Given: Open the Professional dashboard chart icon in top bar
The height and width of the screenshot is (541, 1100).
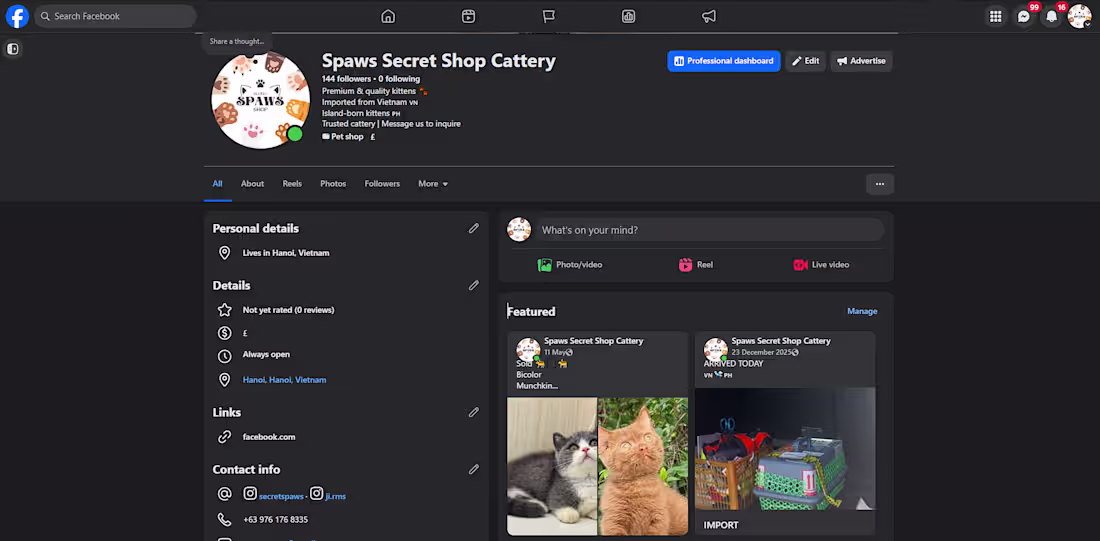Looking at the screenshot, I should pyautogui.click(x=629, y=16).
